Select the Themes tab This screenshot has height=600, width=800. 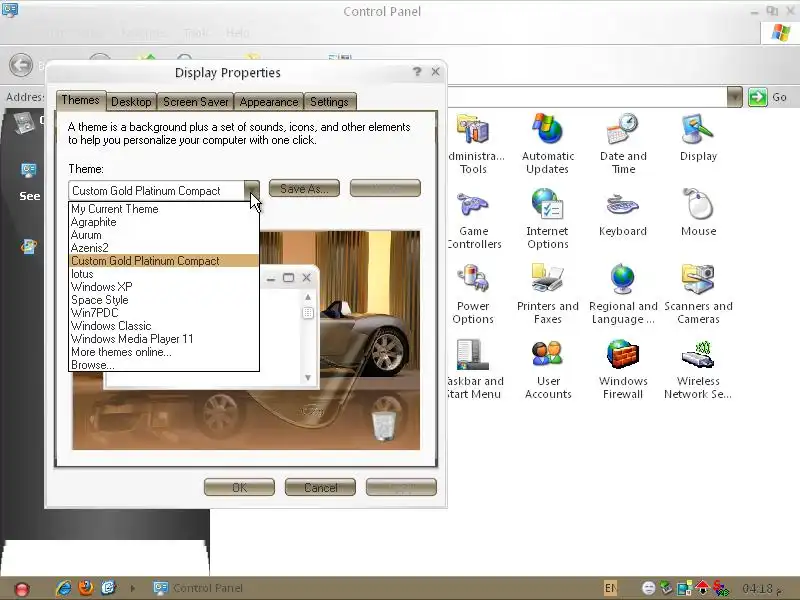[81, 100]
